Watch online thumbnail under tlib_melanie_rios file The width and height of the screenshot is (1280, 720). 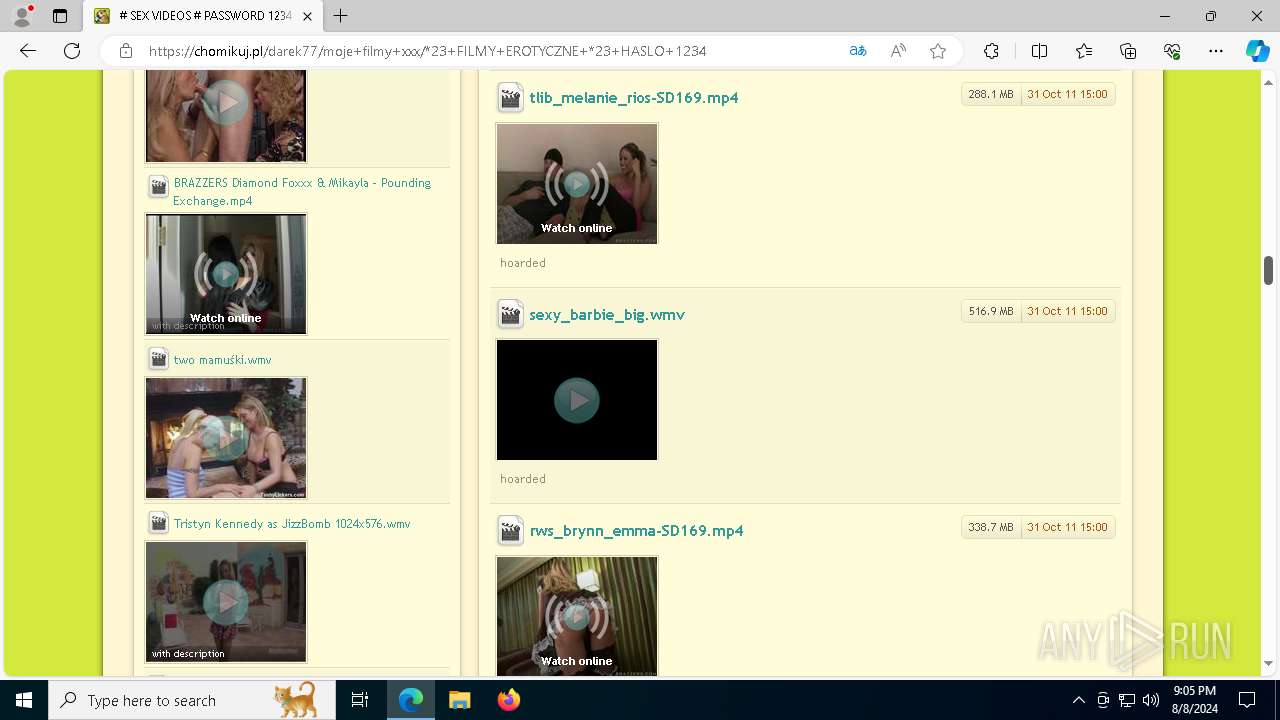coord(577,184)
